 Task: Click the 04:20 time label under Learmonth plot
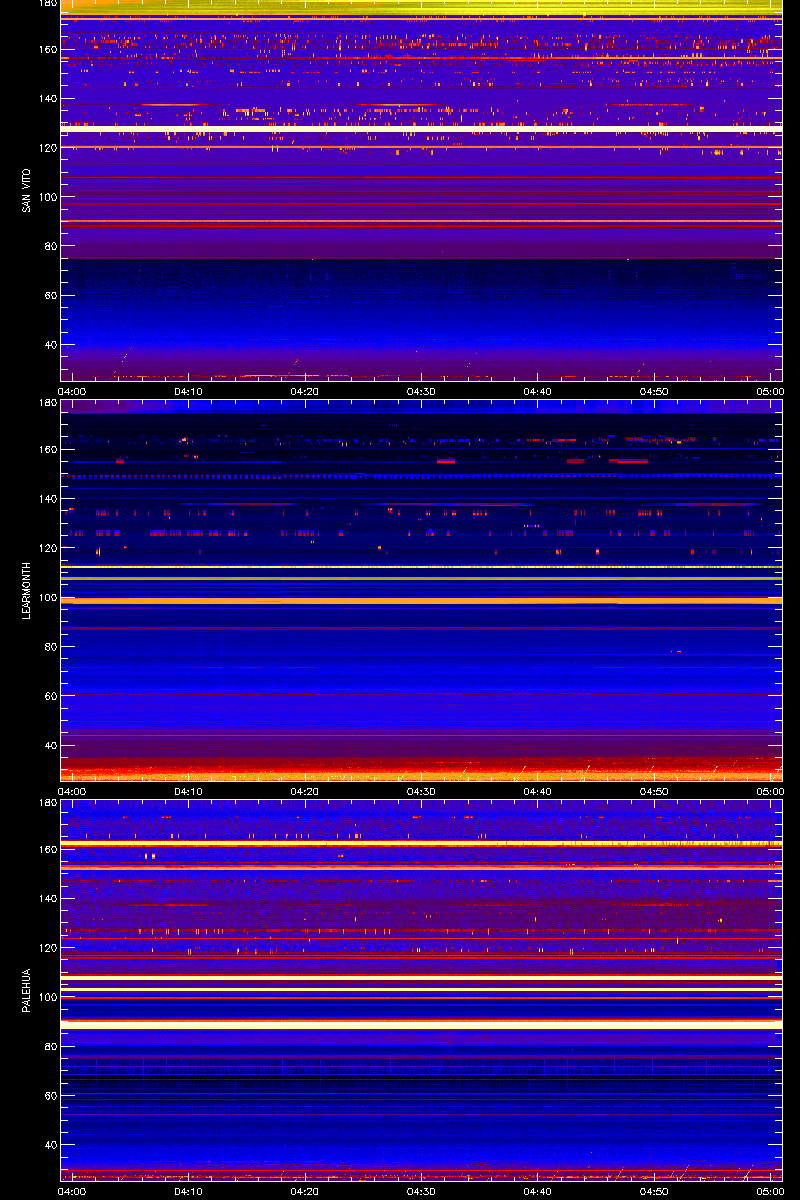pyautogui.click(x=305, y=792)
